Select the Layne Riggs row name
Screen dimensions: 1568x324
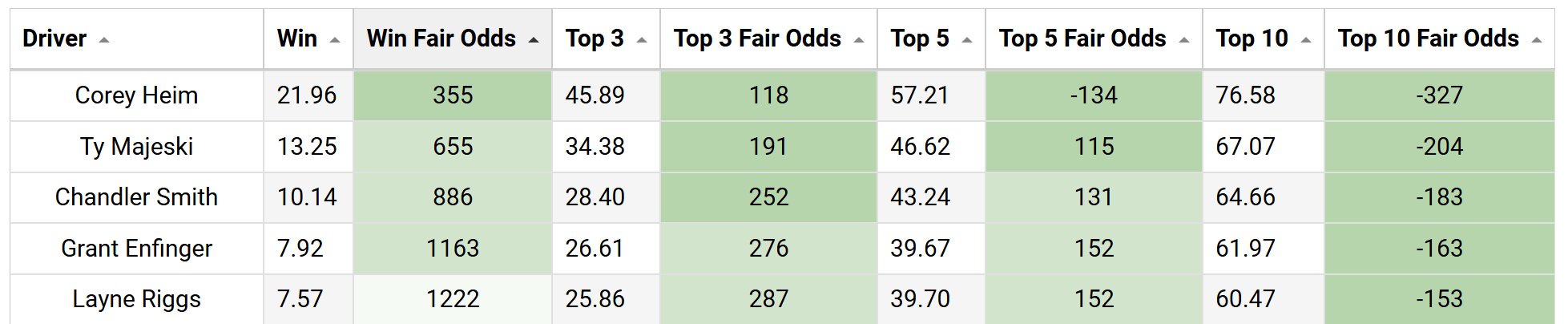coord(136,299)
